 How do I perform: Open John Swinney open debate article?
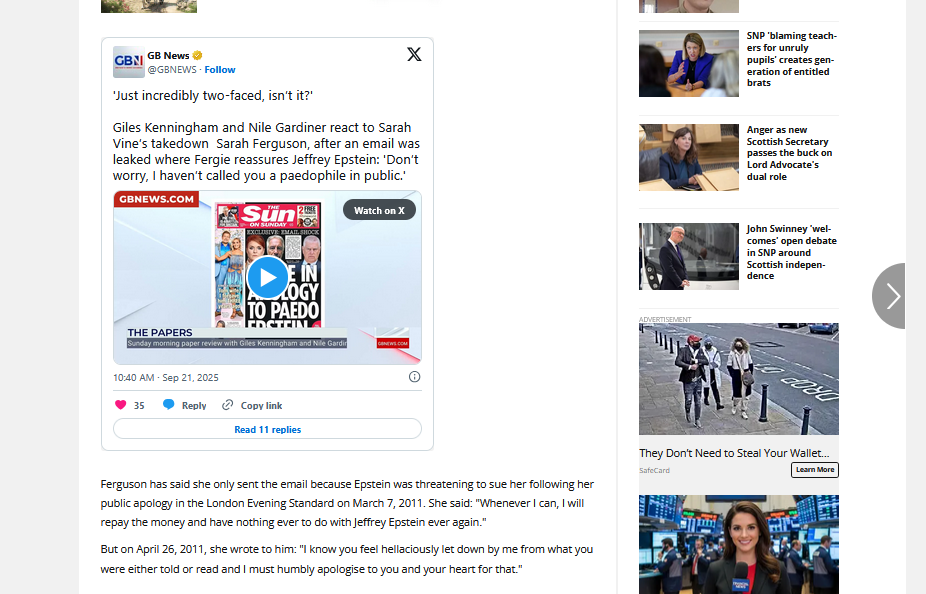click(791, 252)
